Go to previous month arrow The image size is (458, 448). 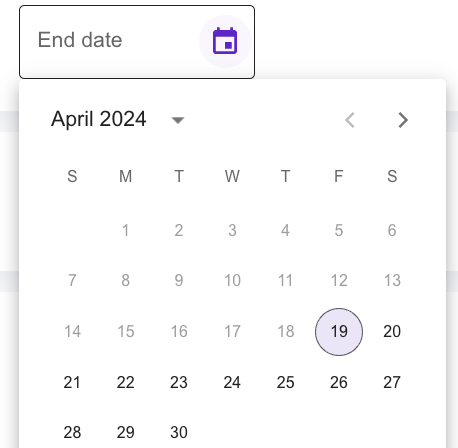[x=350, y=120]
